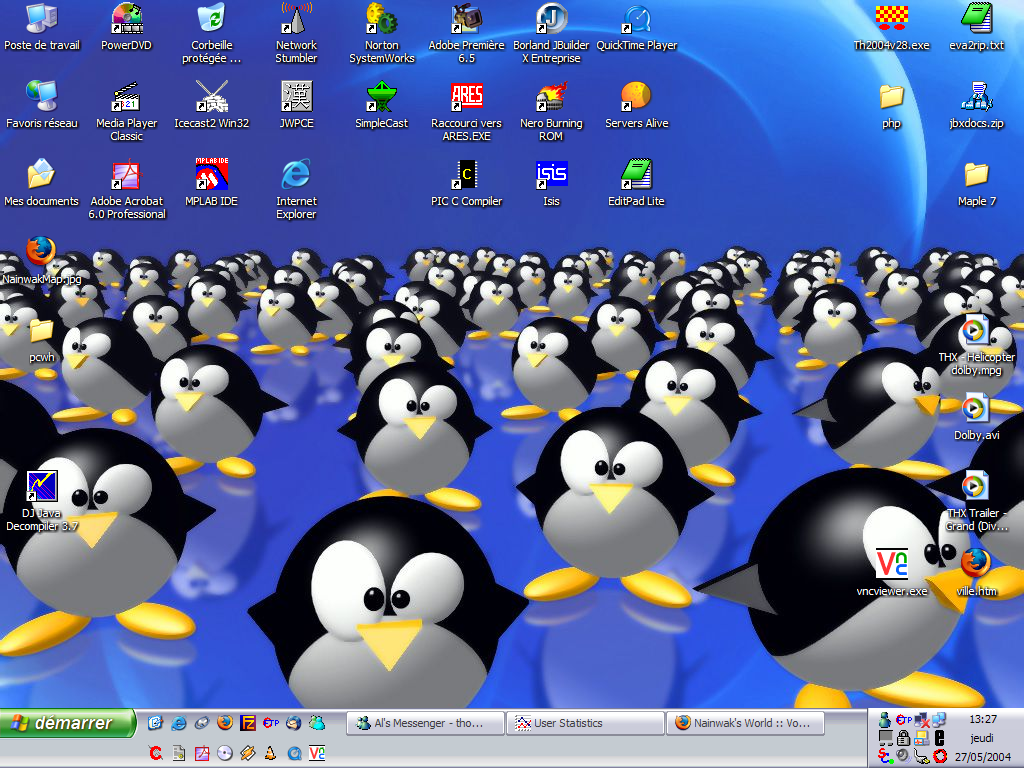Select the Borland JBuilder X Entreprise icon
1024x768 pixels.
pyautogui.click(x=551, y=20)
